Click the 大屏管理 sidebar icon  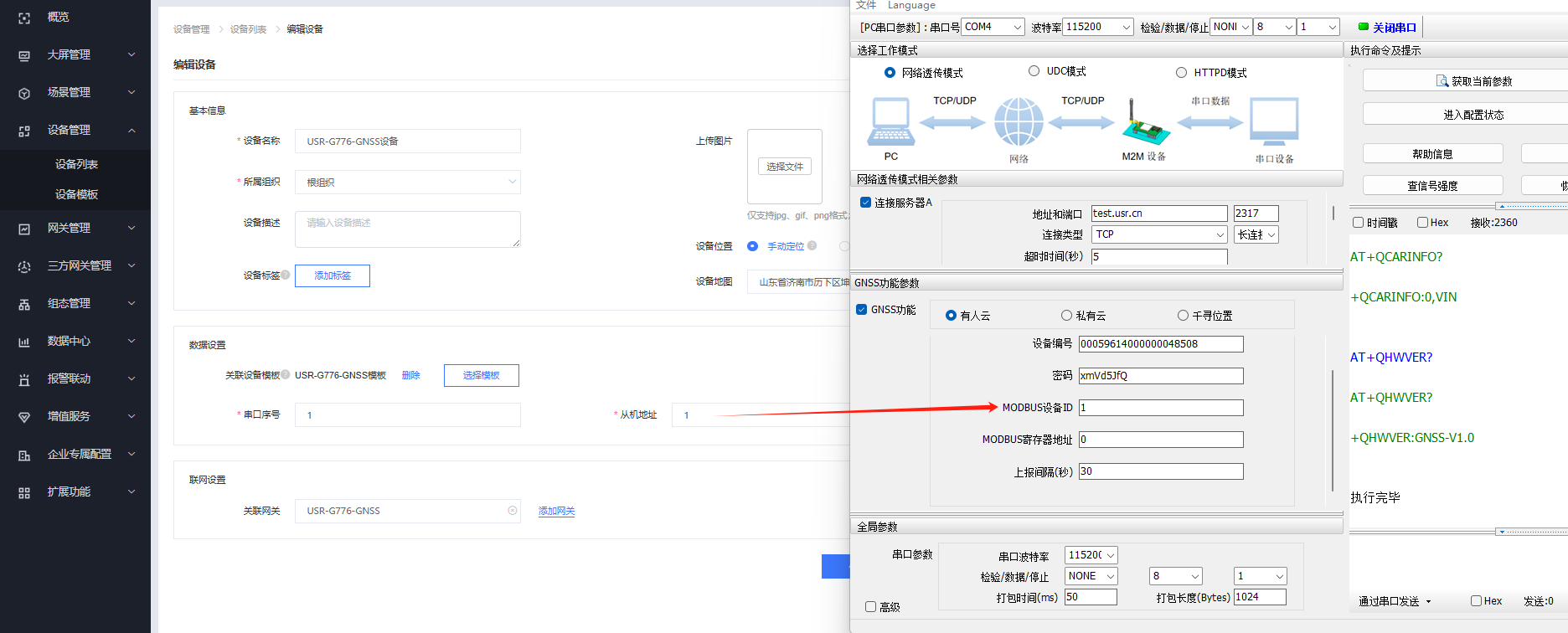click(24, 55)
